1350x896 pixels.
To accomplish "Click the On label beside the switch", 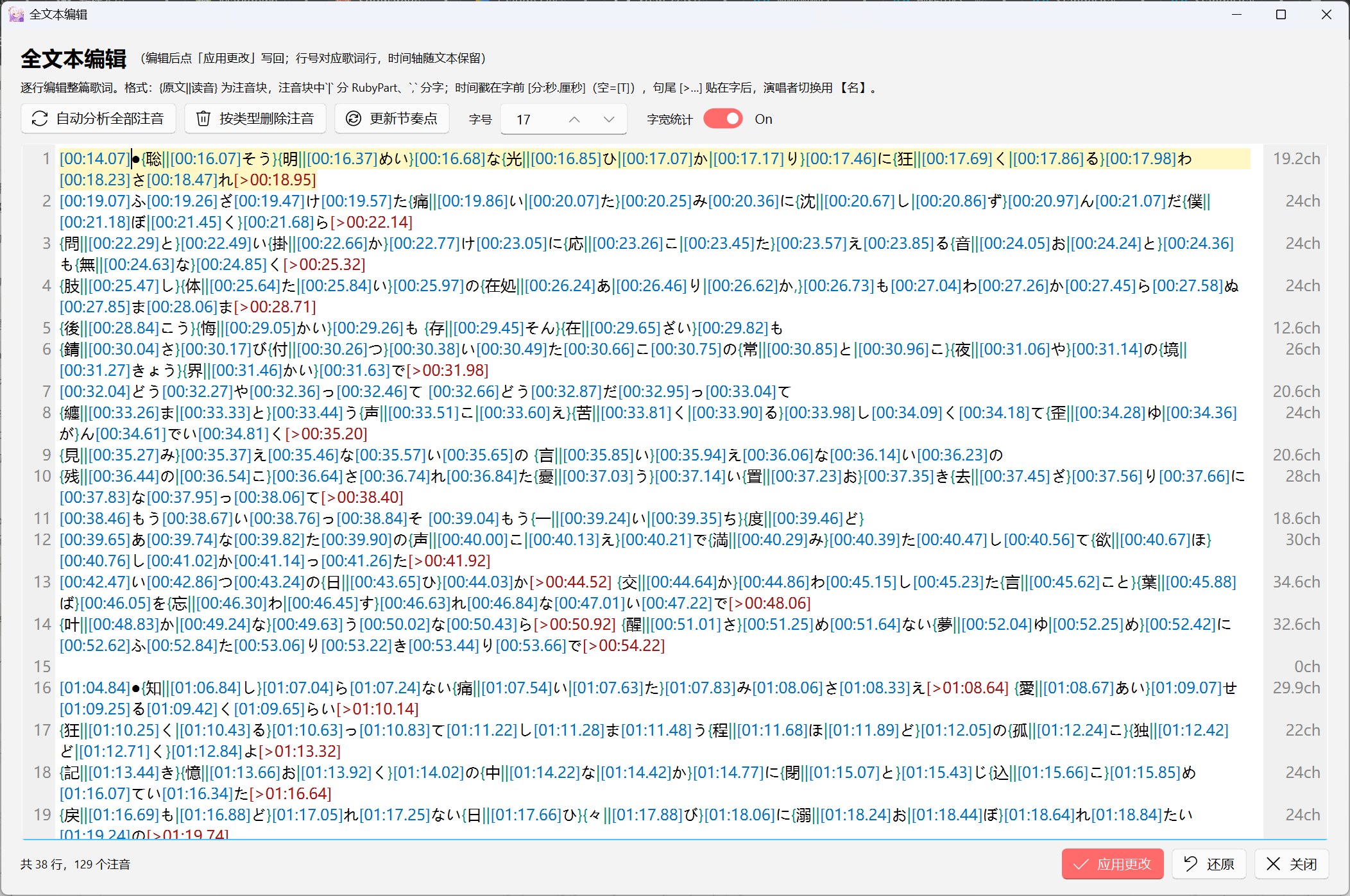I will pos(764,119).
